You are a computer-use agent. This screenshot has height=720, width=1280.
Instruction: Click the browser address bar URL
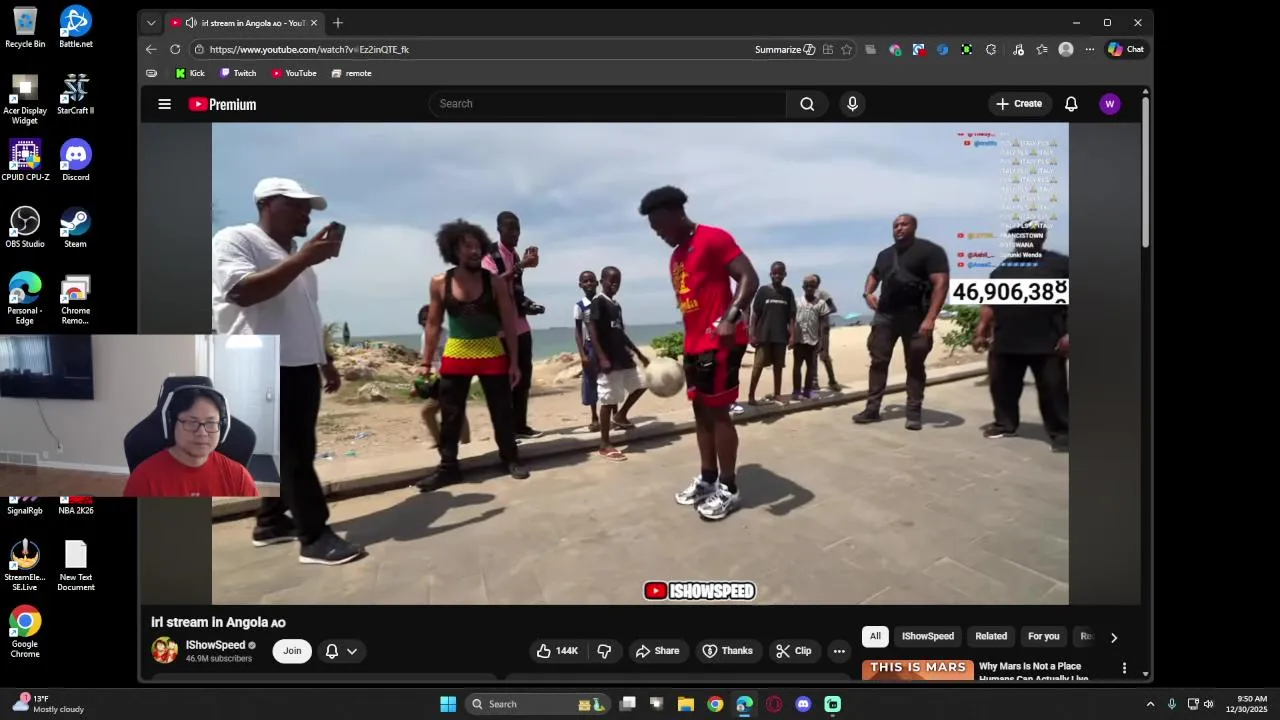pyautogui.click(x=309, y=49)
